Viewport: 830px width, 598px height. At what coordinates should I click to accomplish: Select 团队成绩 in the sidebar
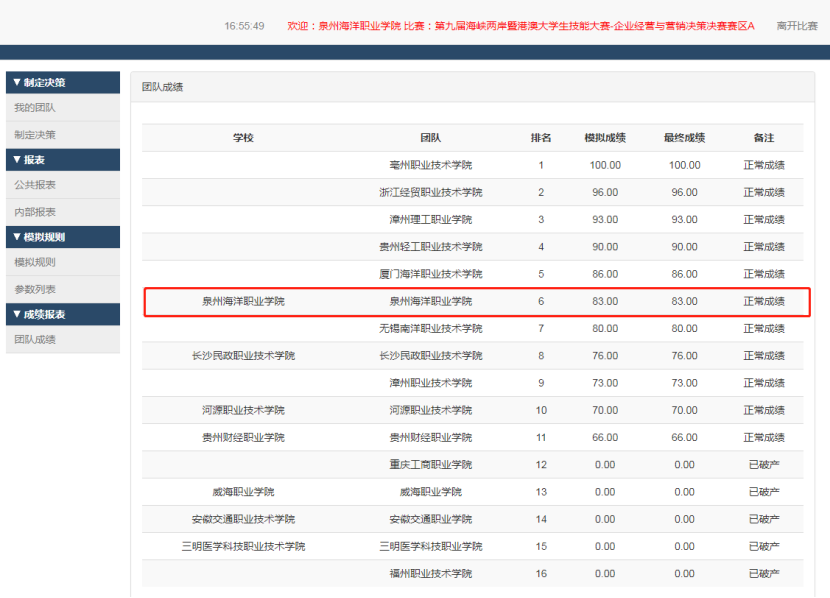[35, 340]
